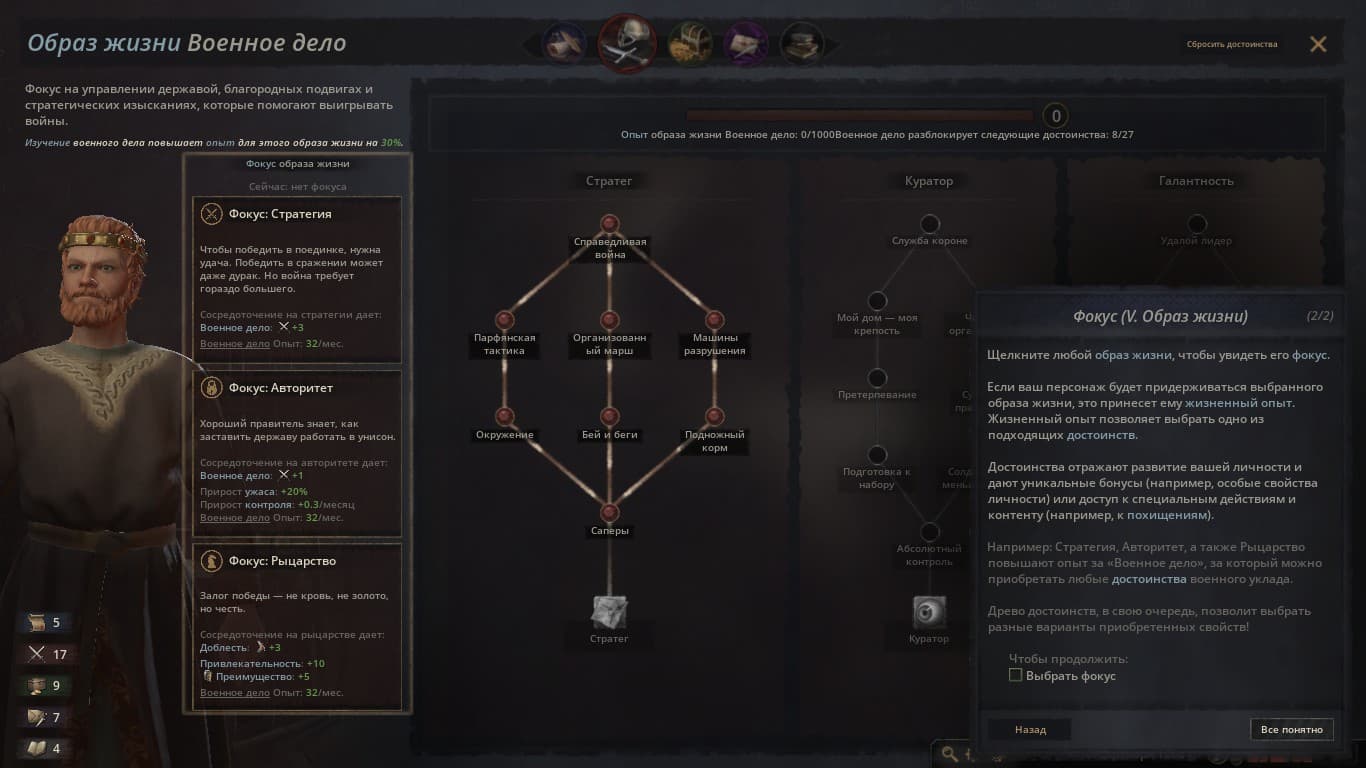Click the Назад button in tutorial panel

click(1030, 730)
